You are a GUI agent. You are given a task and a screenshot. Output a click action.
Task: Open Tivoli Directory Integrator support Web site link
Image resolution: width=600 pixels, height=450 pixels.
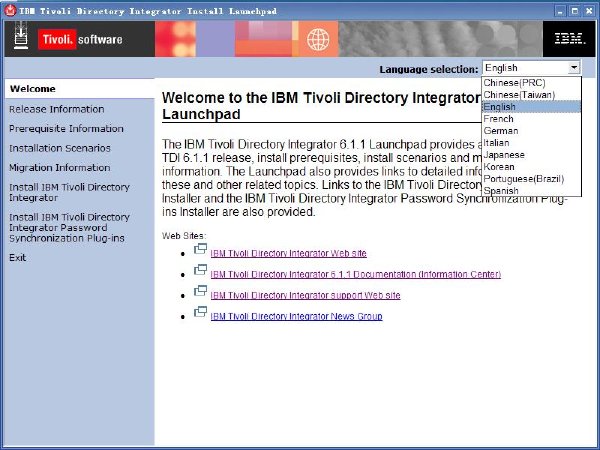point(305,295)
